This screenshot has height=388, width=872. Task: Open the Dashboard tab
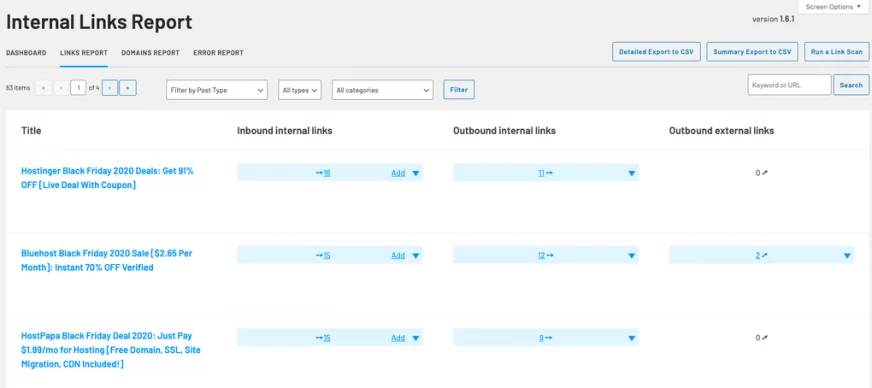(26, 53)
